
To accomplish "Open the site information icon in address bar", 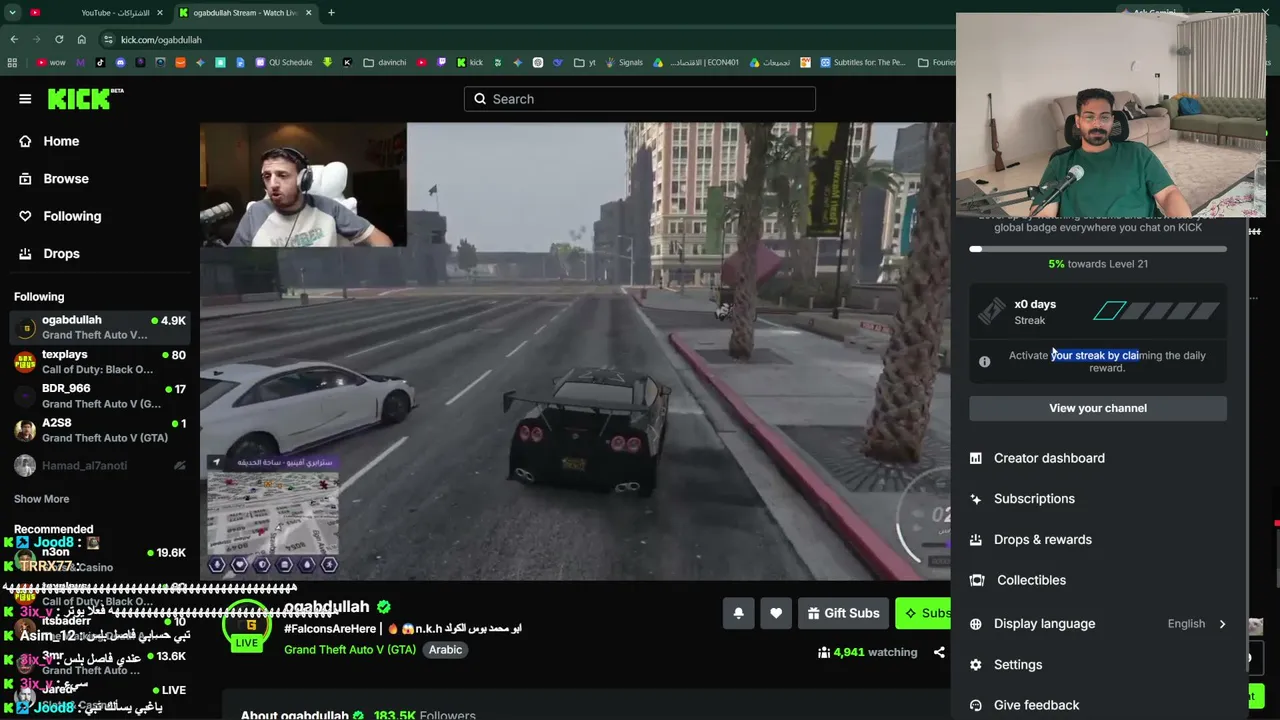I will 107,40.
